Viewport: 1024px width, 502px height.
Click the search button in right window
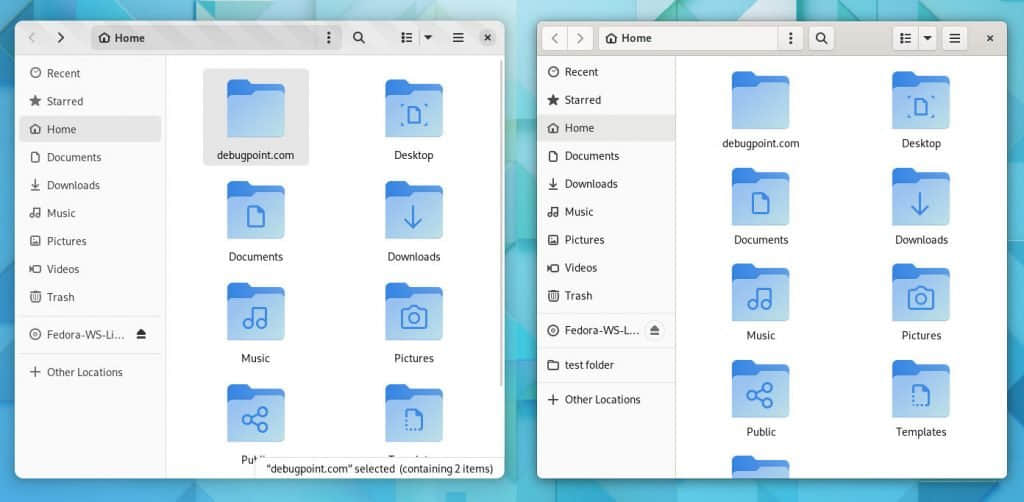point(822,38)
